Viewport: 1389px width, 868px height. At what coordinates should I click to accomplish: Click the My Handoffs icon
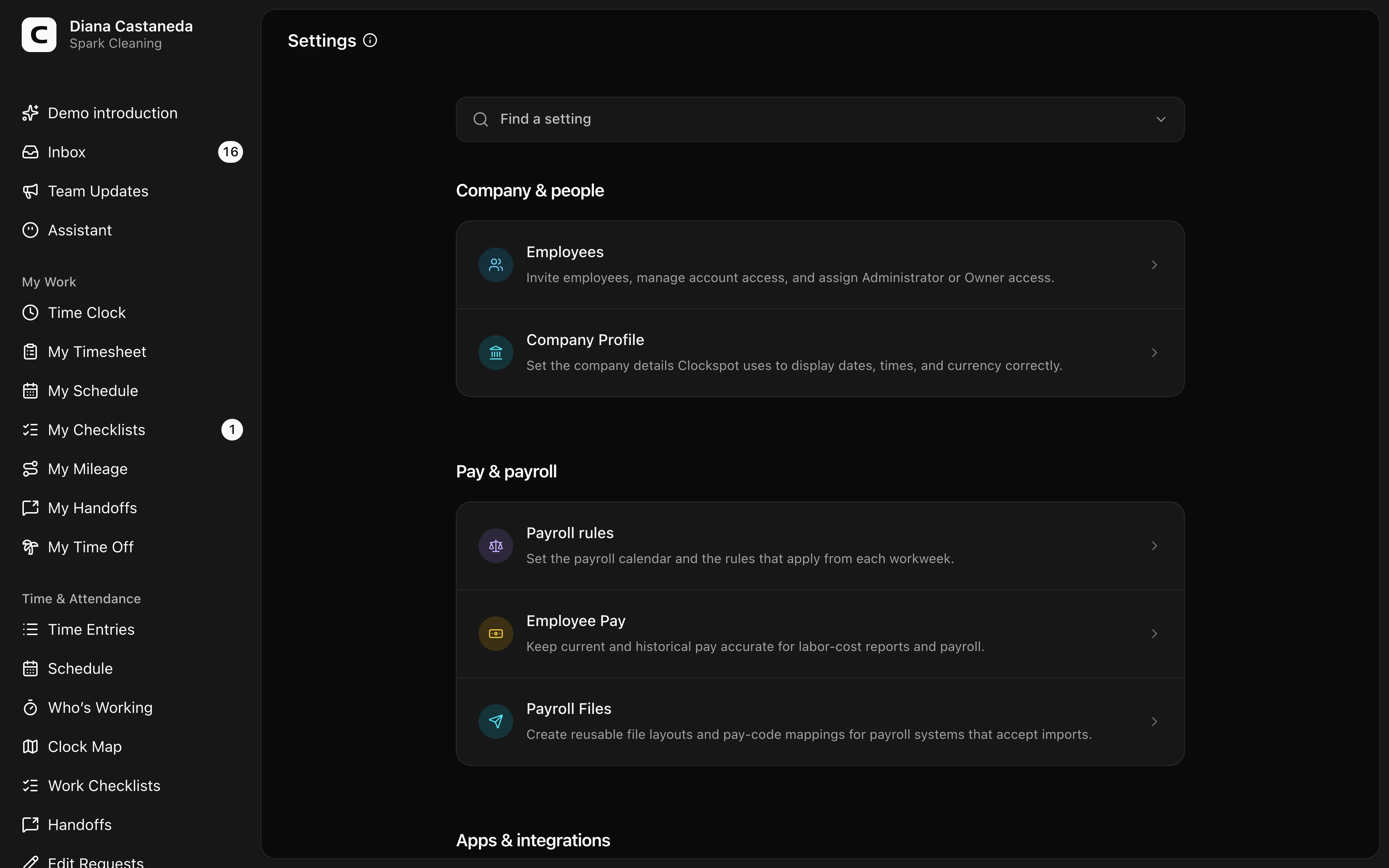(30, 508)
